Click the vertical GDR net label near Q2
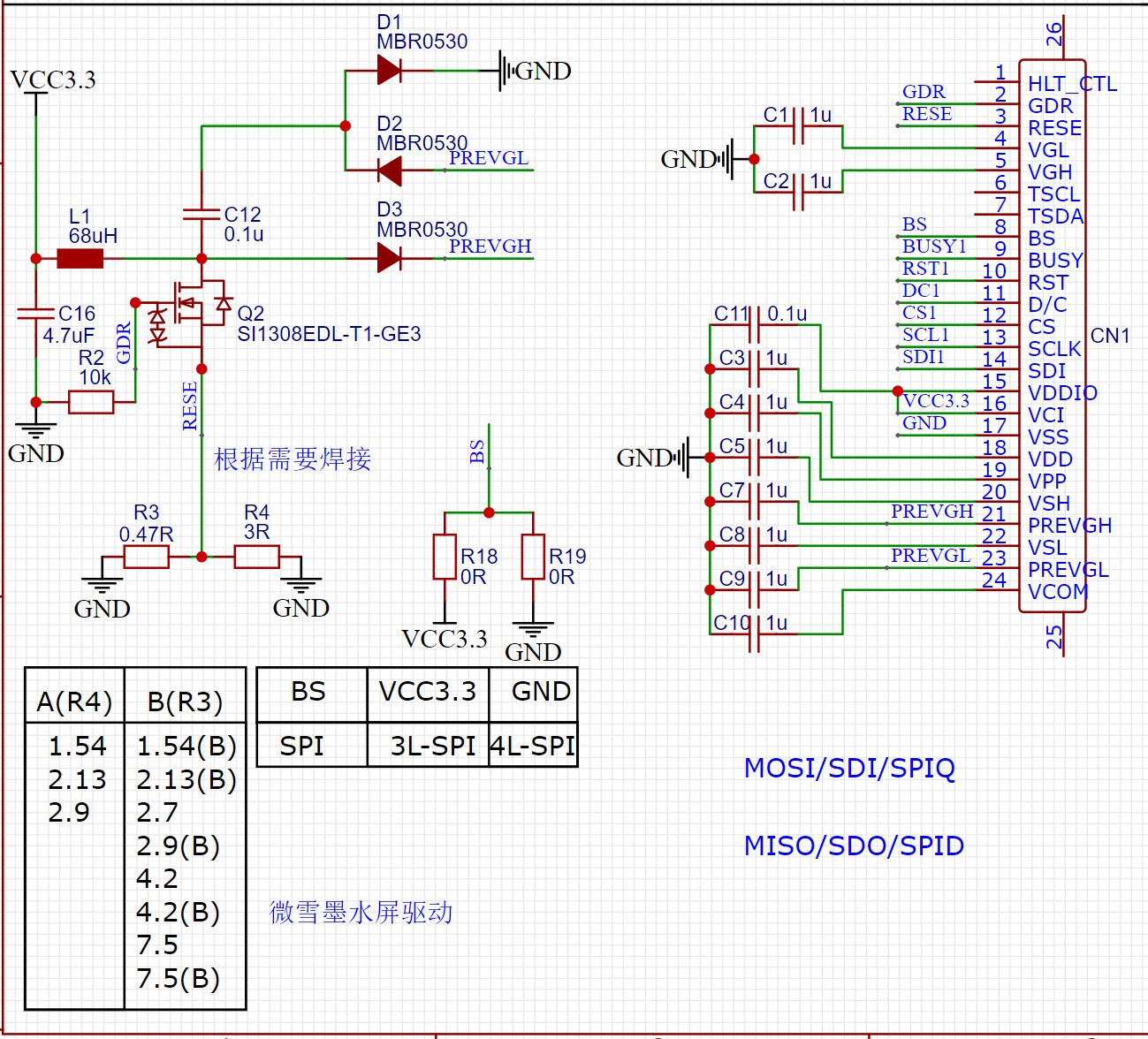 tap(124, 343)
